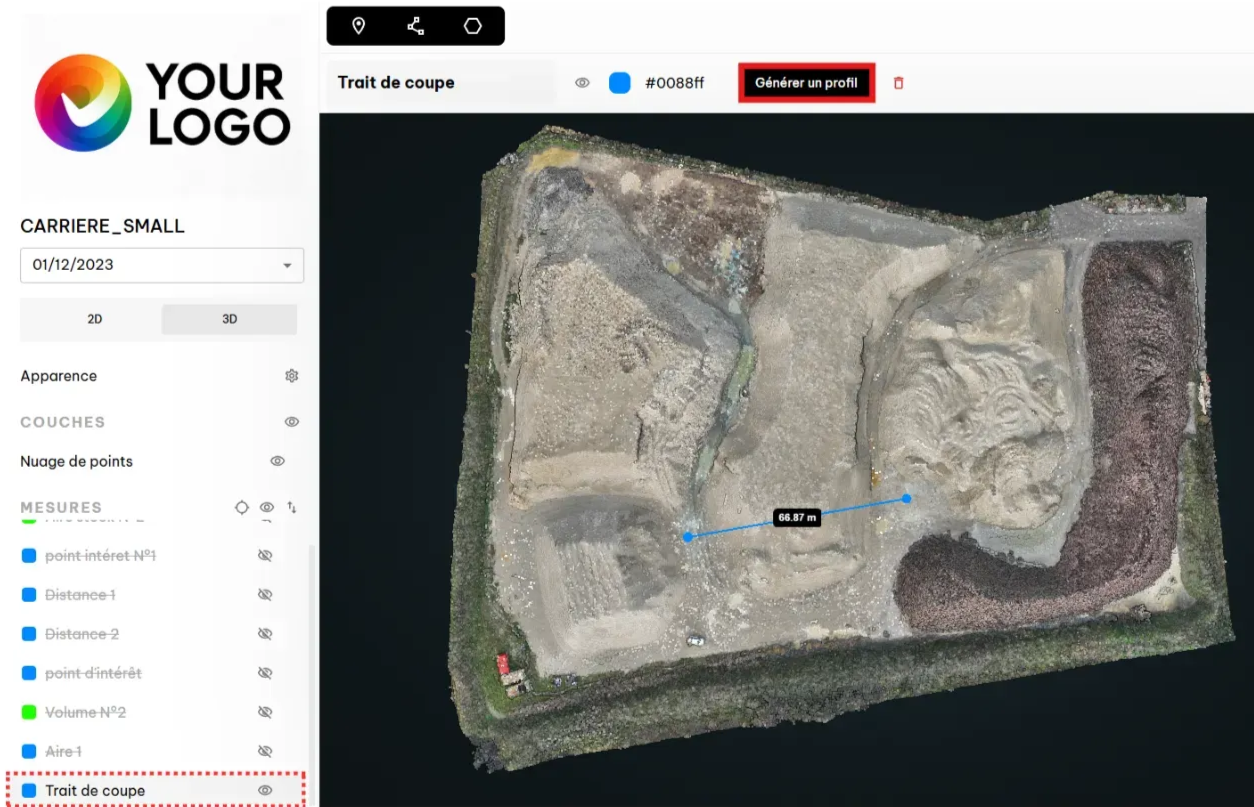Select Aire 1 in the measures list
The height and width of the screenshot is (807, 1254).
click(x=63, y=751)
